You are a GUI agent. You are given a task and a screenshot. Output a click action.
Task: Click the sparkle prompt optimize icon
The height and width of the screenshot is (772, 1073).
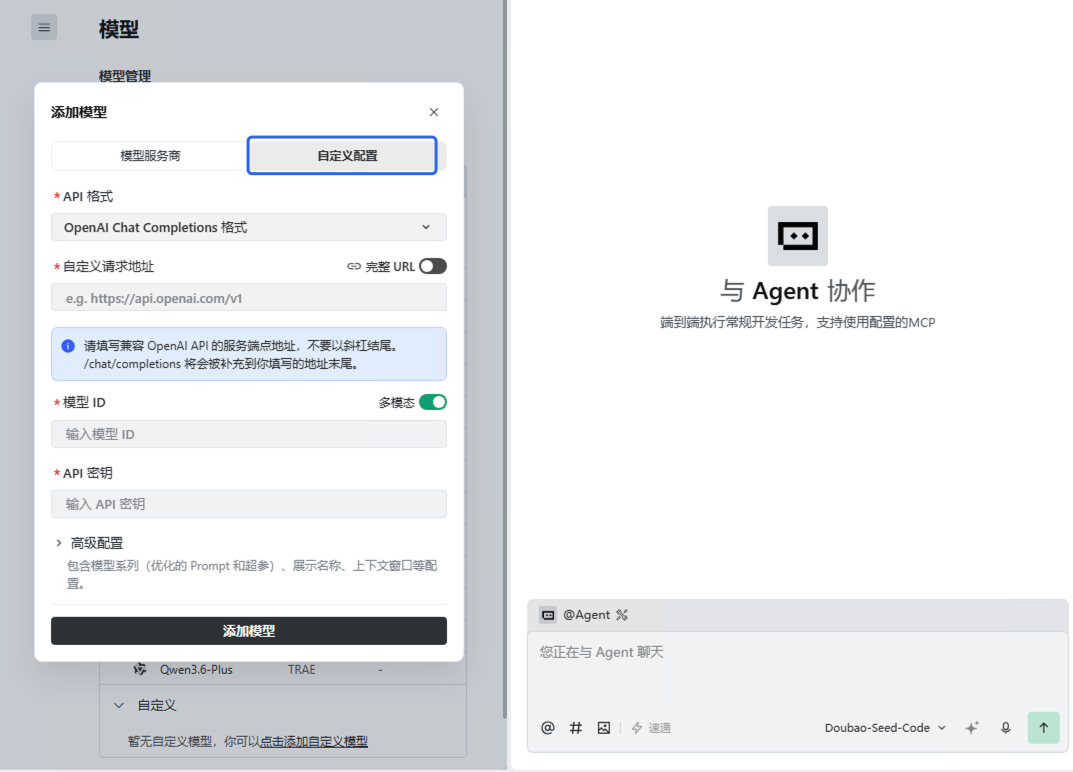[x=972, y=728]
